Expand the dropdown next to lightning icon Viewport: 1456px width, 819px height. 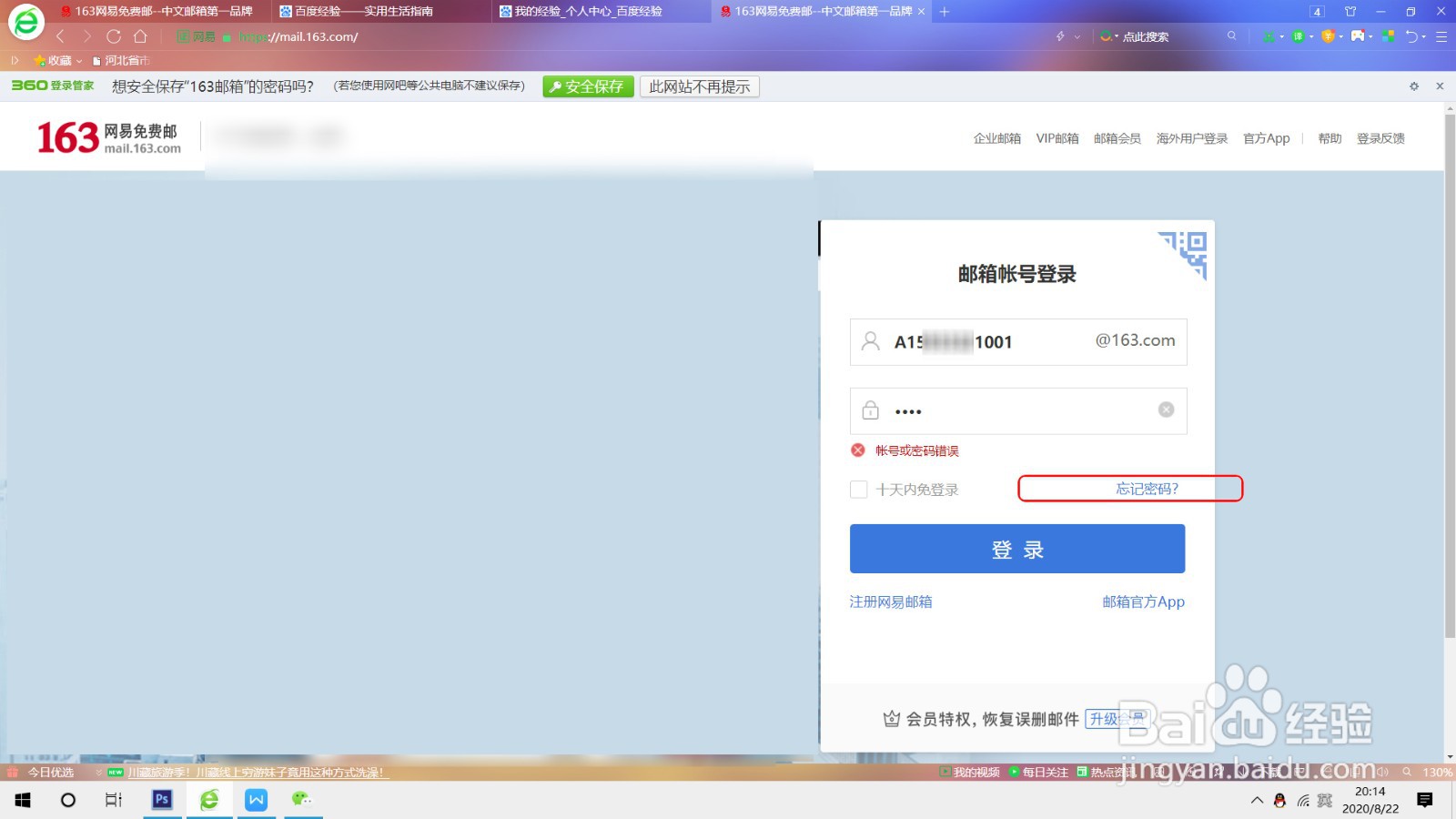pos(1077,36)
